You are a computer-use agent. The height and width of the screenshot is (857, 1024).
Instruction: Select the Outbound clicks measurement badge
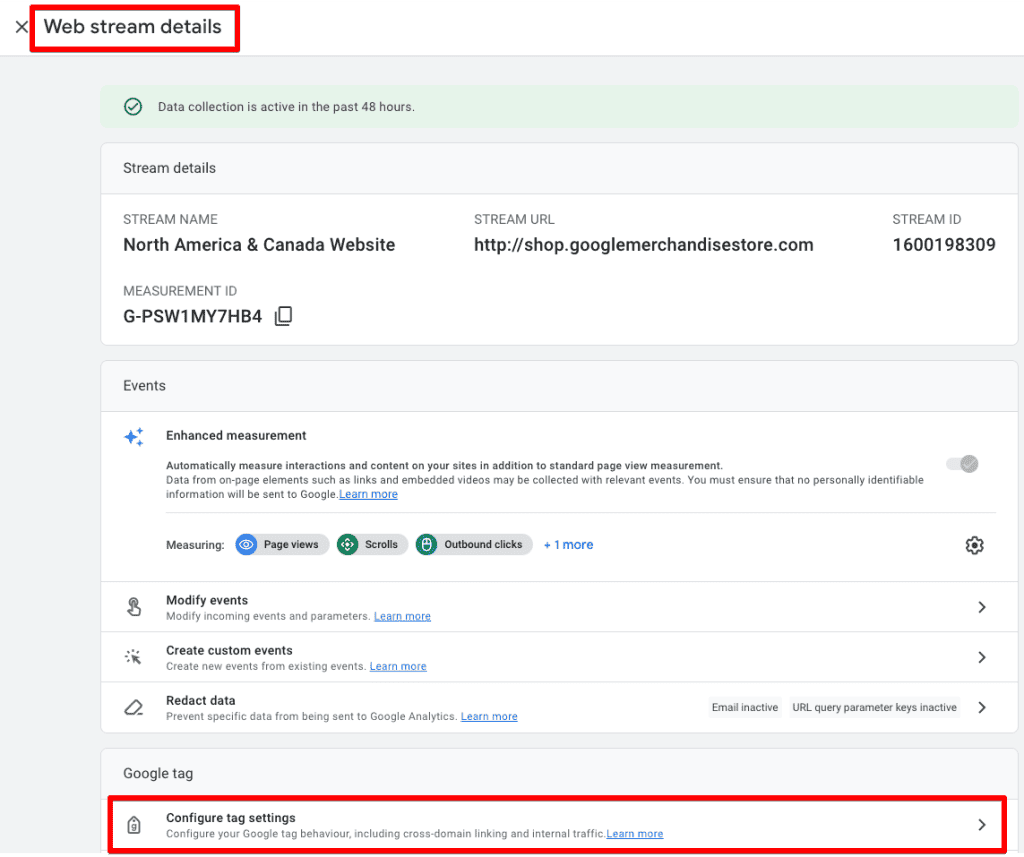tap(473, 544)
